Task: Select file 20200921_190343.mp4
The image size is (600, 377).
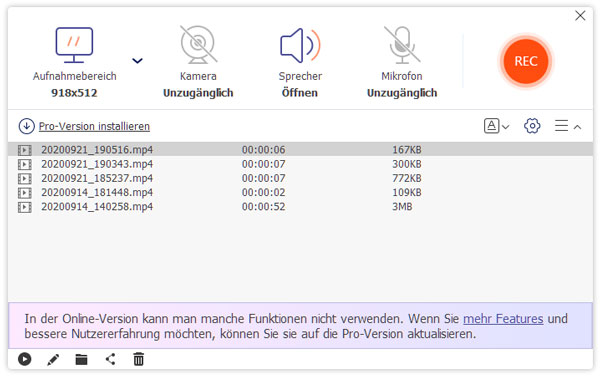Action: (x=300, y=164)
